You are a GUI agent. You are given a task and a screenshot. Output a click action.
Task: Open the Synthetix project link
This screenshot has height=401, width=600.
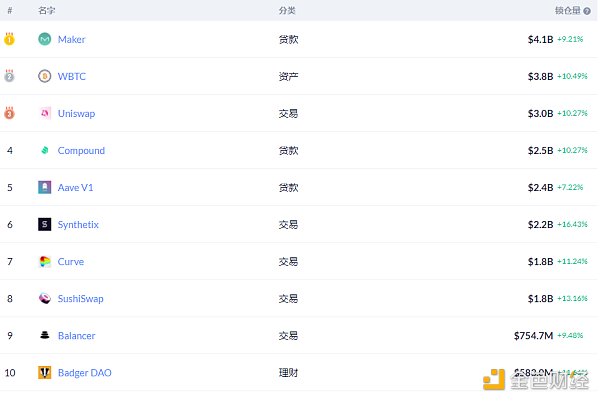pos(78,224)
